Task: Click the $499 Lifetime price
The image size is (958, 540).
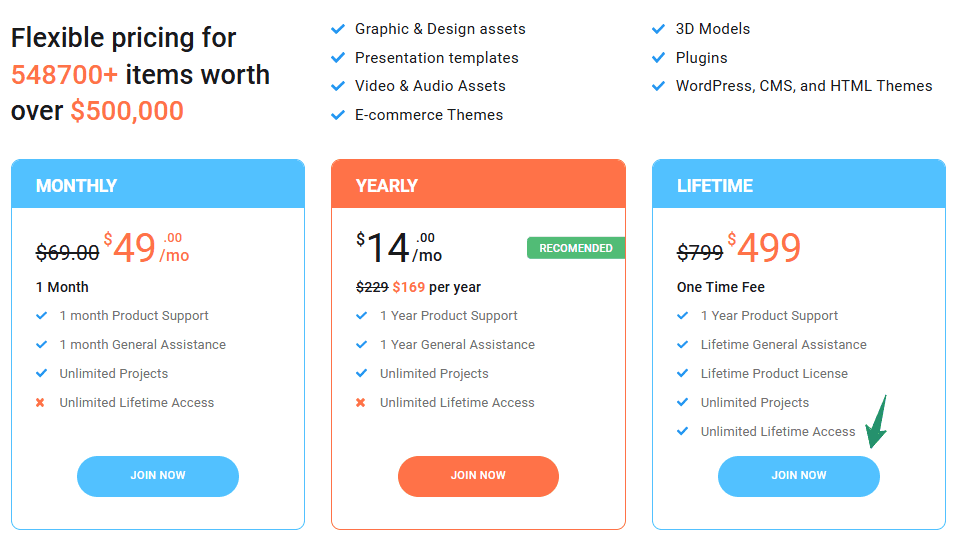Action: (766, 249)
